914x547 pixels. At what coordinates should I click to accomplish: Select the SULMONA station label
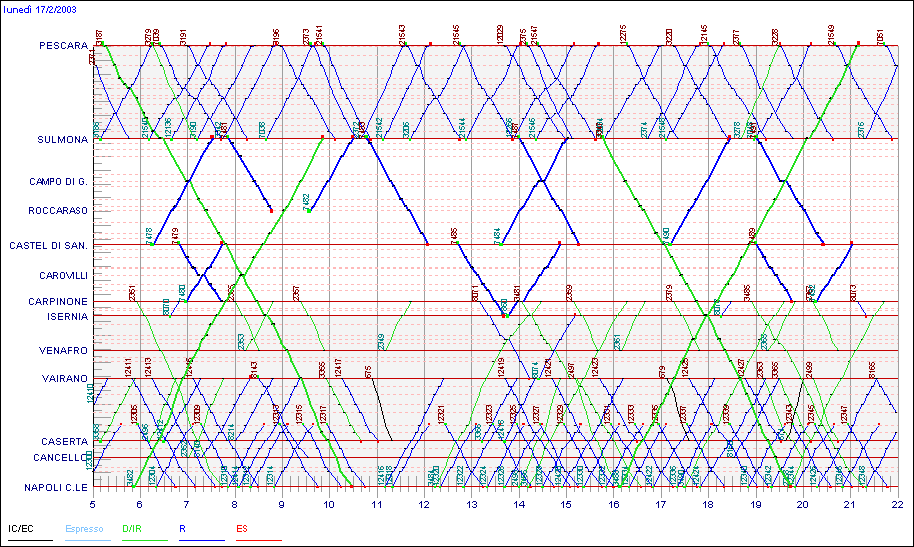pyautogui.click(x=63, y=140)
